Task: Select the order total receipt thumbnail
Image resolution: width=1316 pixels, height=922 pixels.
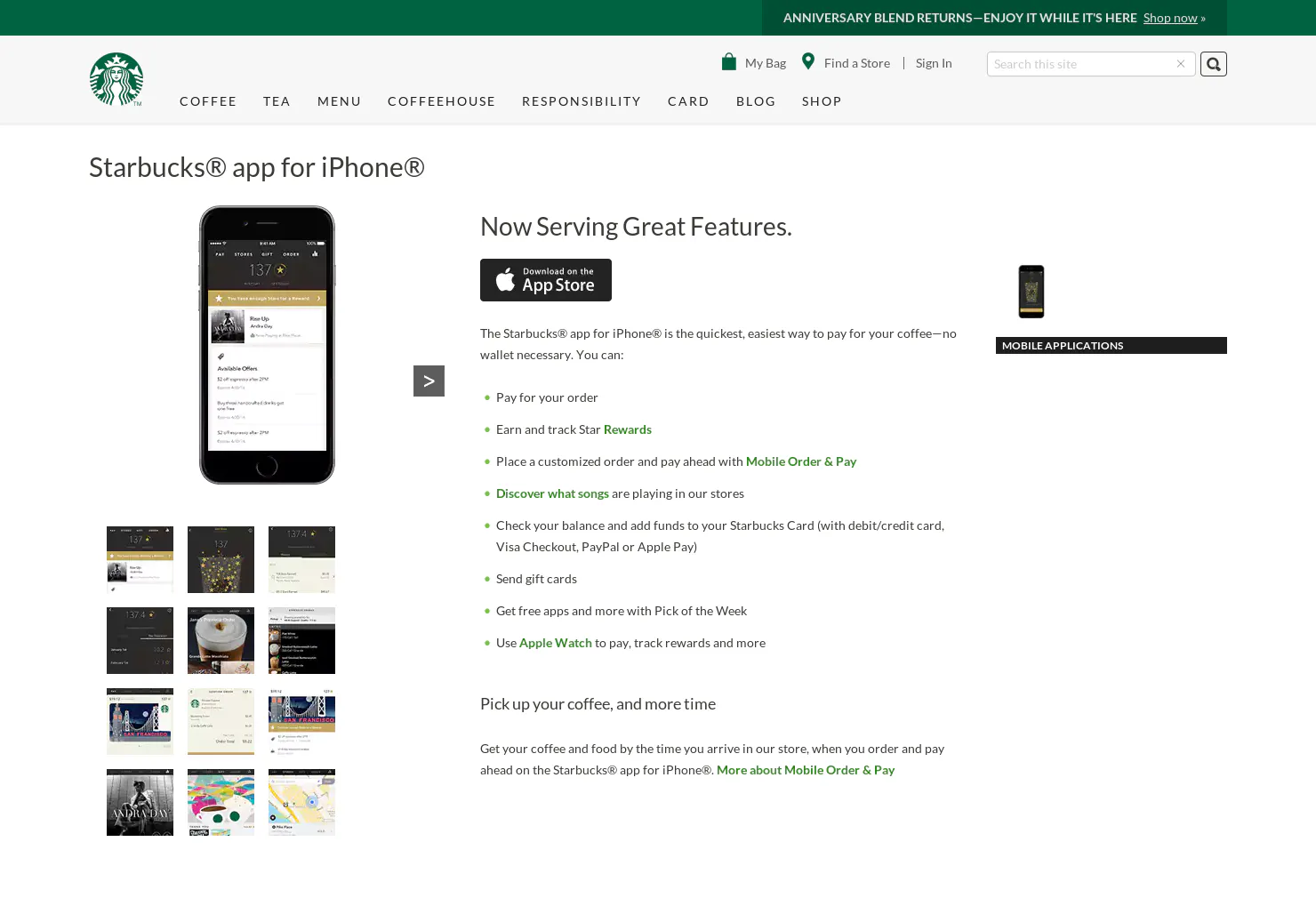Action: pos(221,721)
